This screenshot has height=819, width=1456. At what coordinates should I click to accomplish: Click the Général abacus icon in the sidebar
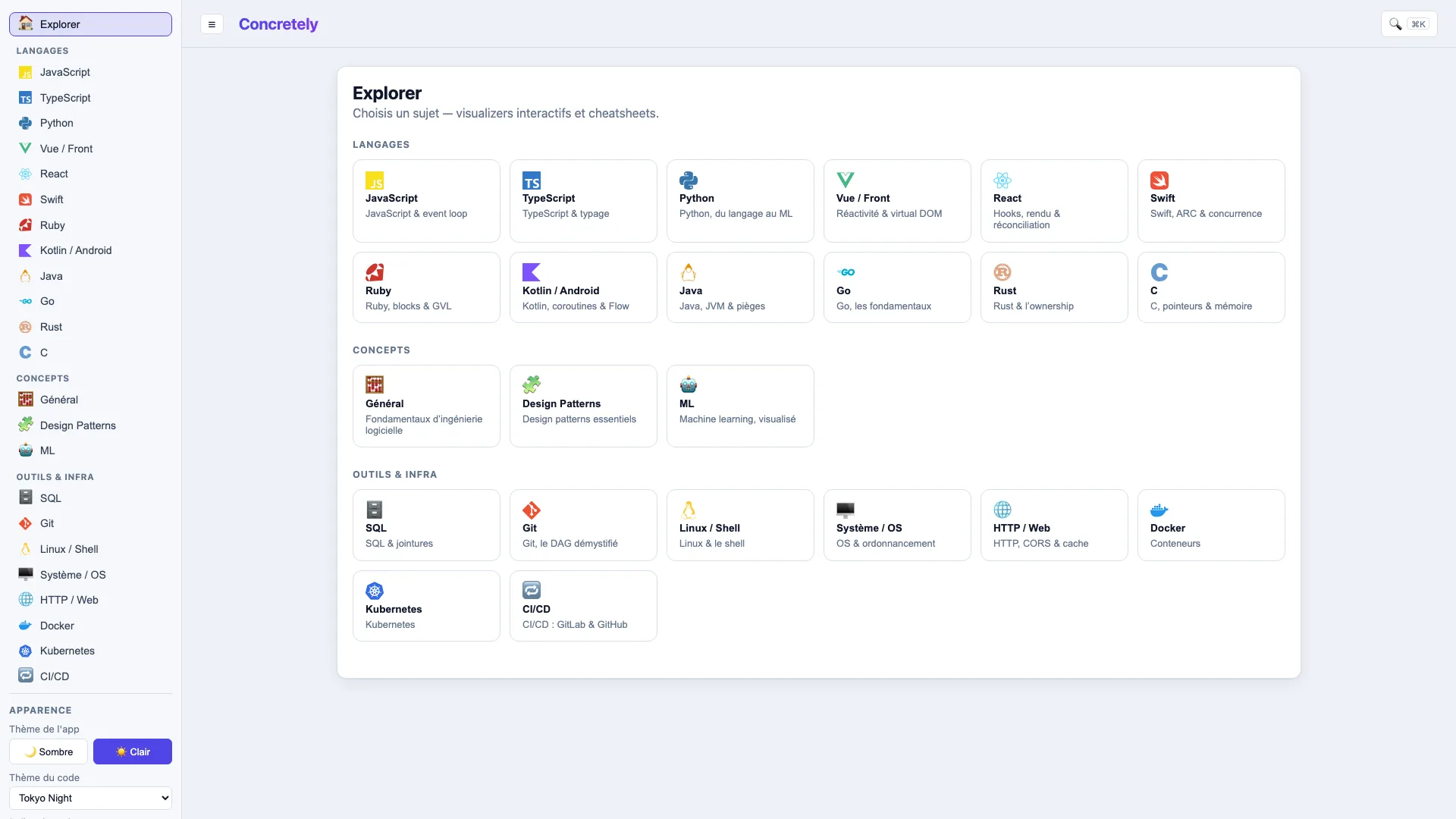pyautogui.click(x=26, y=400)
